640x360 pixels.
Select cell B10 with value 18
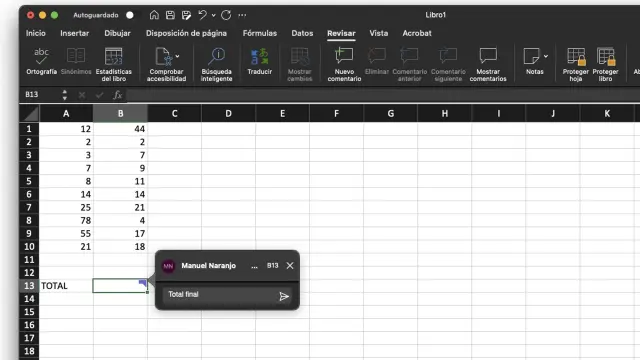point(120,247)
